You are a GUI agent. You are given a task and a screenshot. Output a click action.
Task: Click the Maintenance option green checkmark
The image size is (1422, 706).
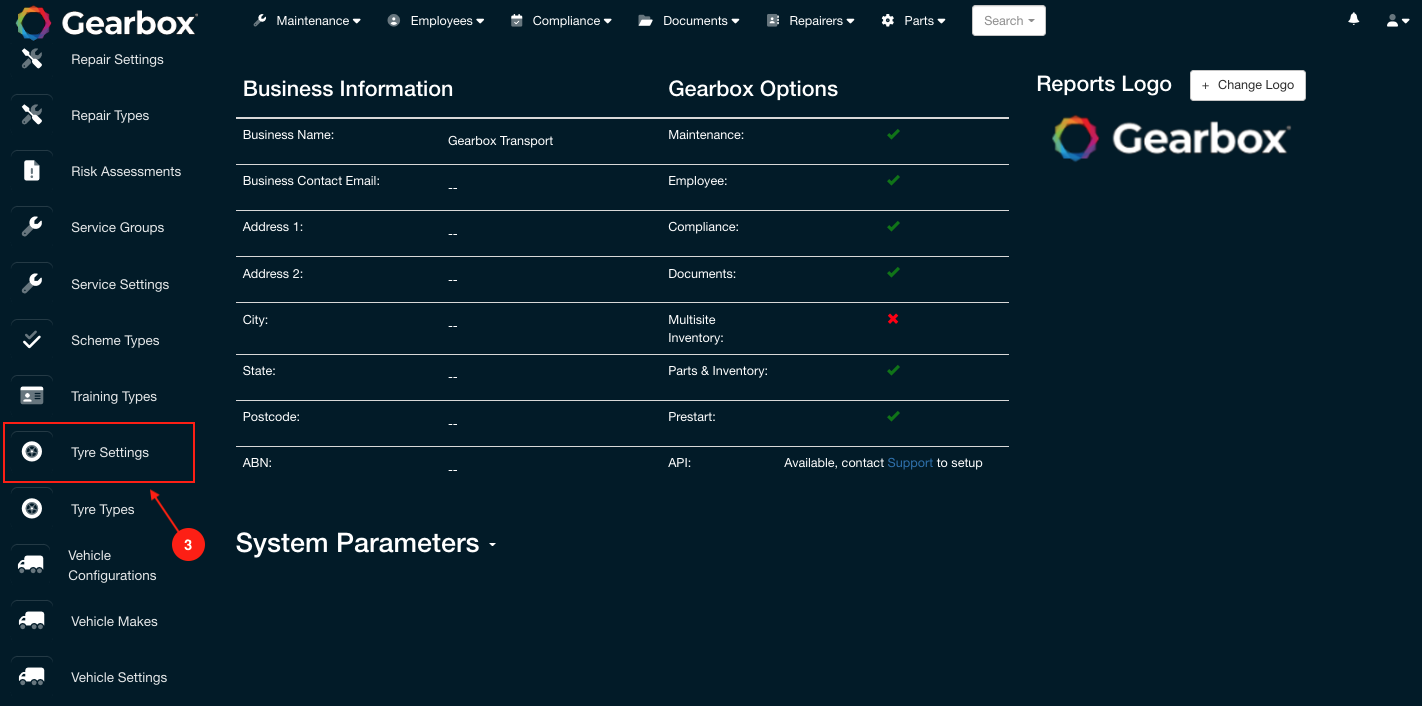pyautogui.click(x=893, y=134)
